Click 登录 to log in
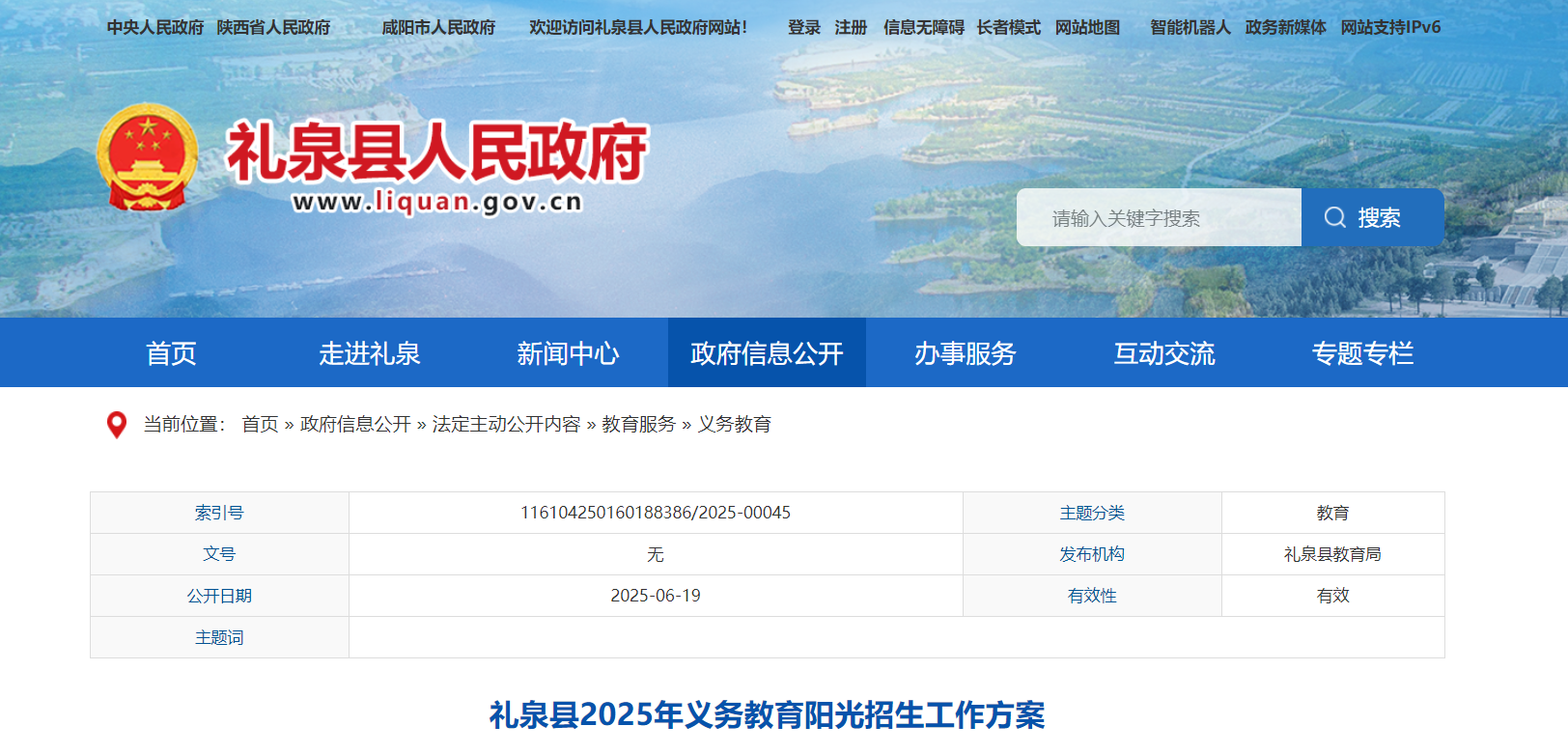The image size is (1568, 754). coord(804,27)
